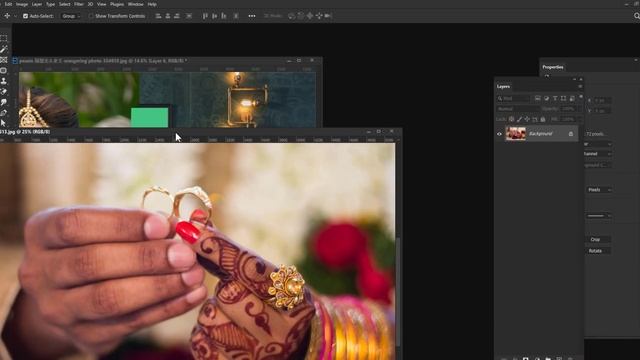Open the Edit menu

click(8, 4)
